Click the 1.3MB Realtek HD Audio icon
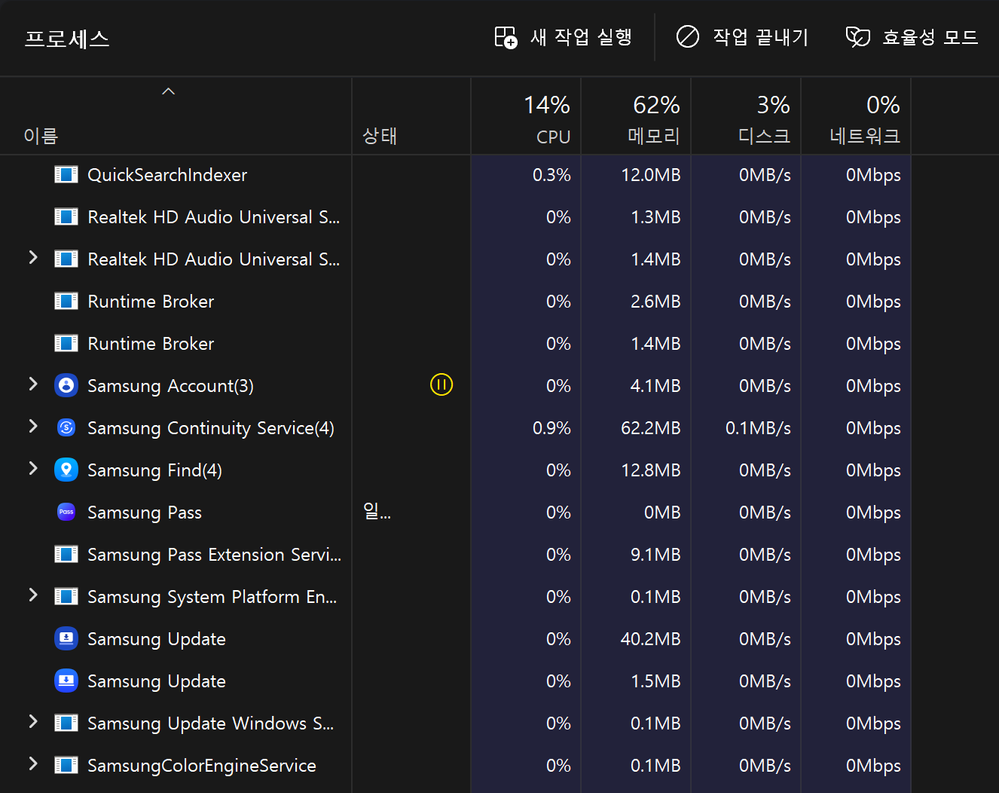The image size is (999, 793). click(66, 217)
